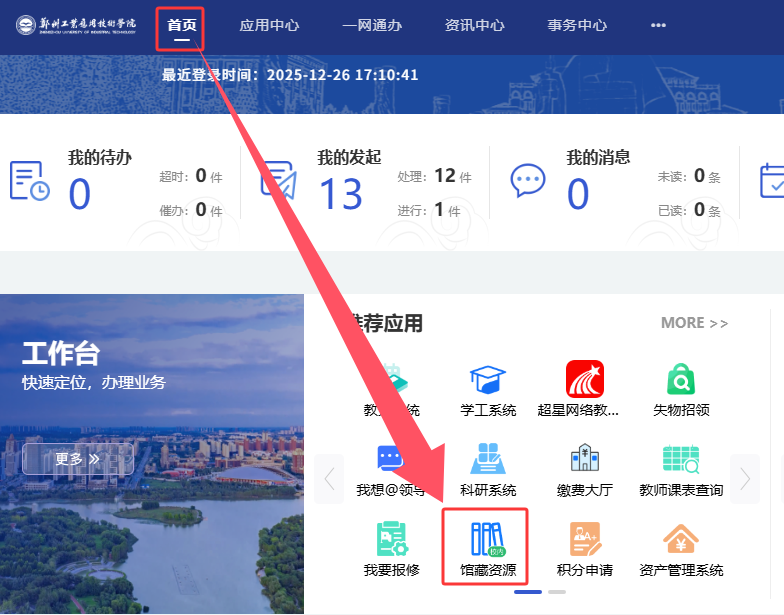Screen dimensions: 784x615
Task: Go to 一网通办 navigation tab
Action: point(372,25)
